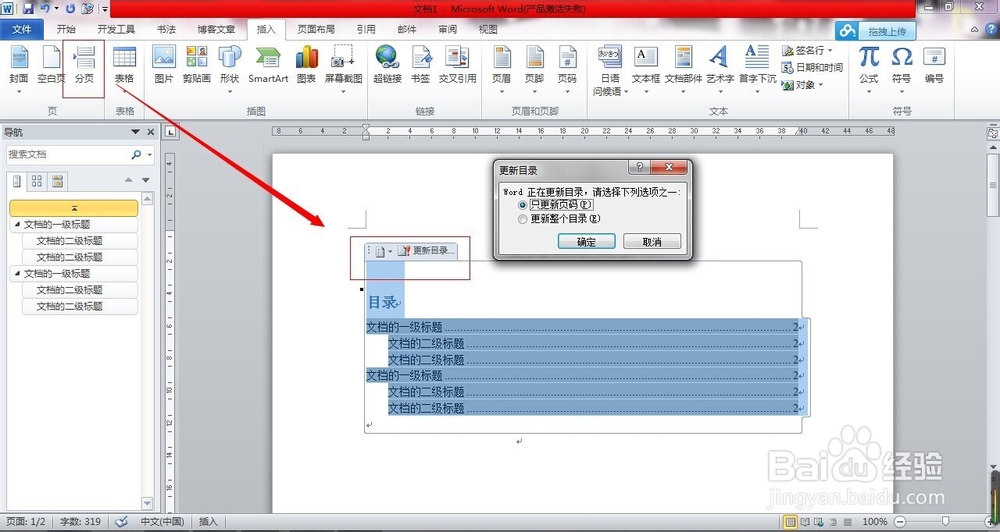Open the 拖拽上传 upload button
The height and width of the screenshot is (532, 1000).
coord(876,31)
